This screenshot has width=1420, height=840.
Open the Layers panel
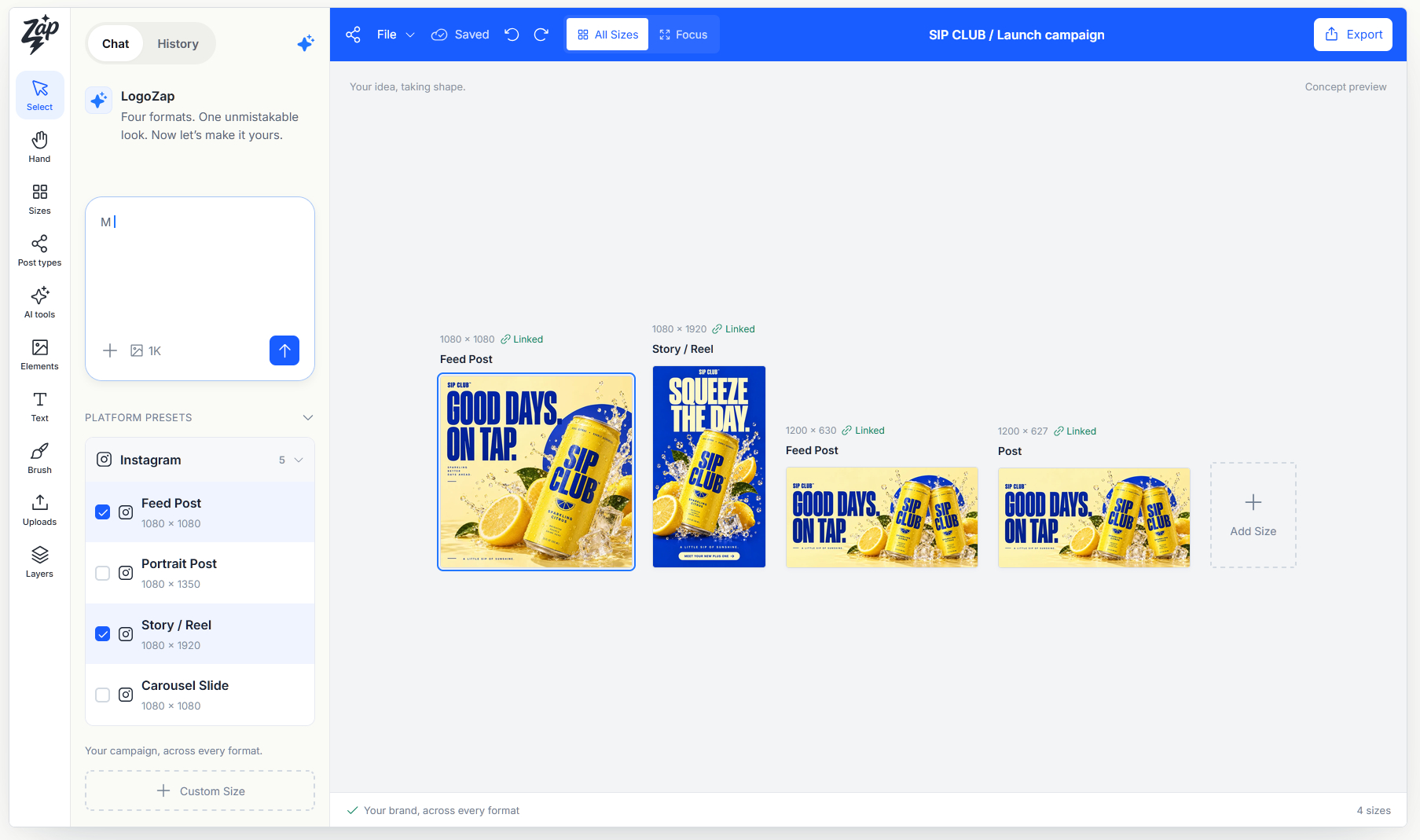[x=39, y=563]
